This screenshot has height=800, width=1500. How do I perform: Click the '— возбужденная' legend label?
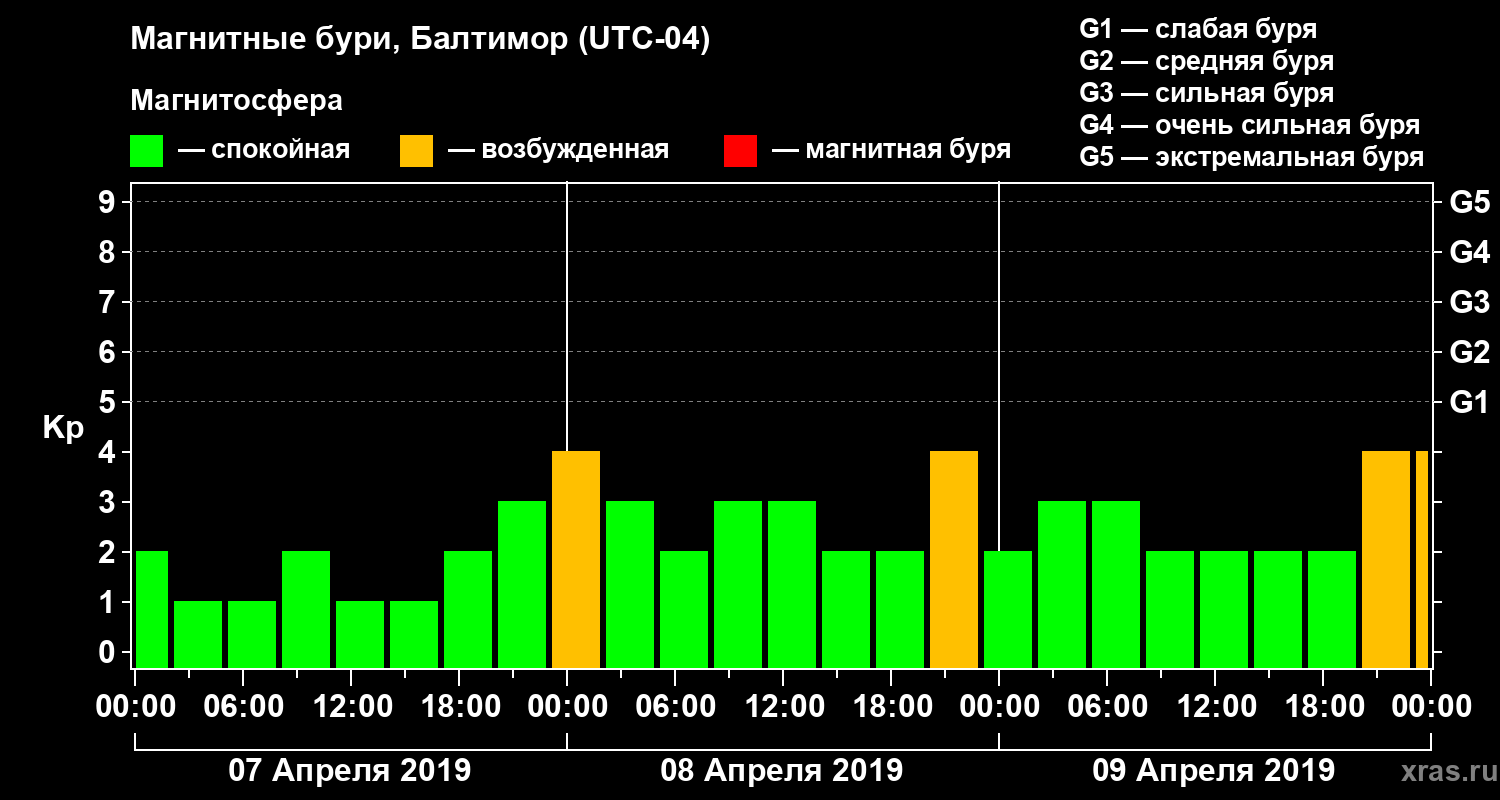click(558, 151)
